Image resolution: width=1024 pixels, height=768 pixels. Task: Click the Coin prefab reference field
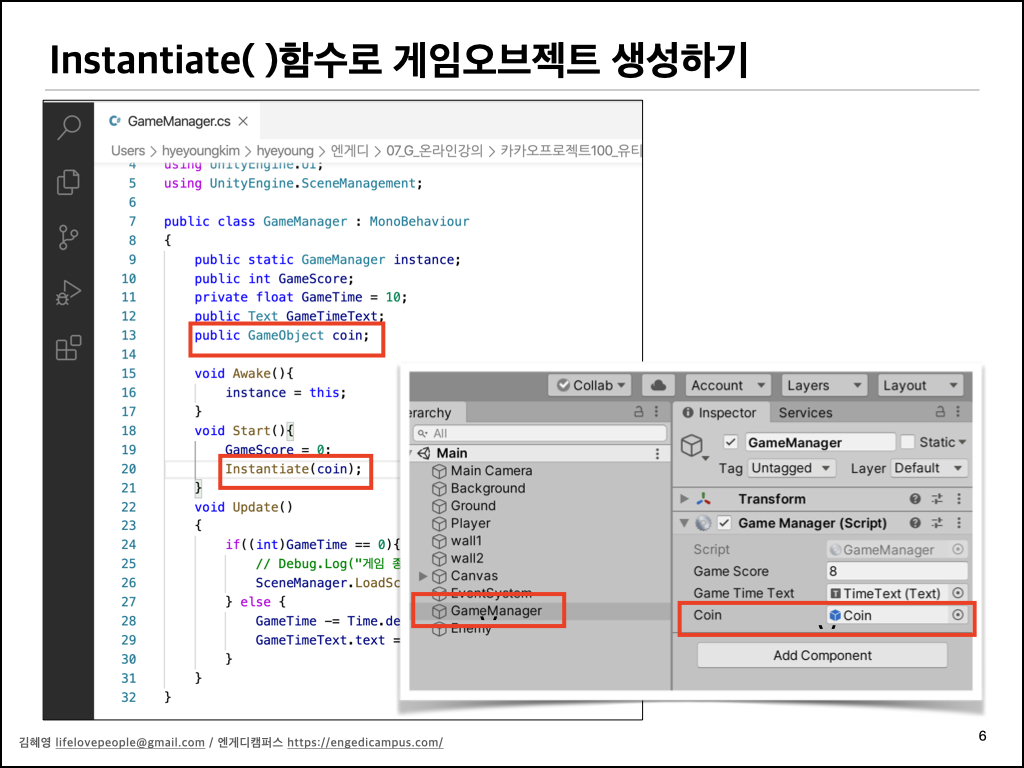click(886, 615)
